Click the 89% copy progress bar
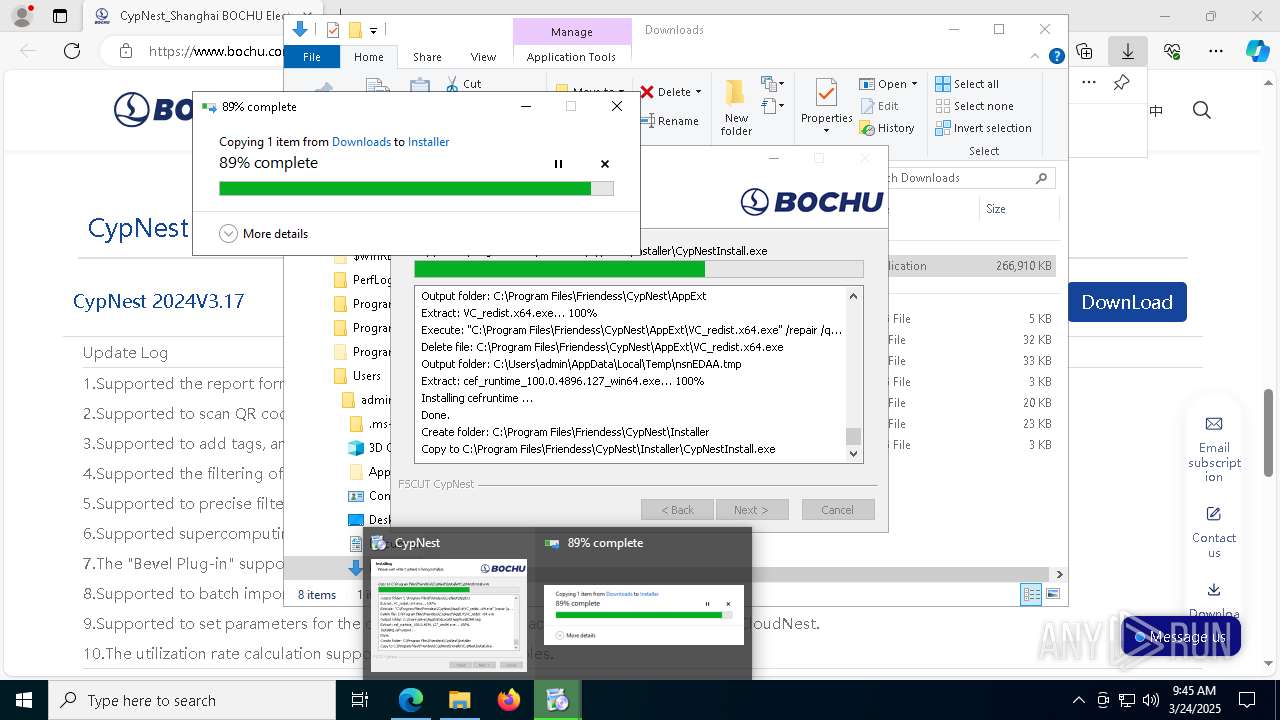 click(x=416, y=188)
